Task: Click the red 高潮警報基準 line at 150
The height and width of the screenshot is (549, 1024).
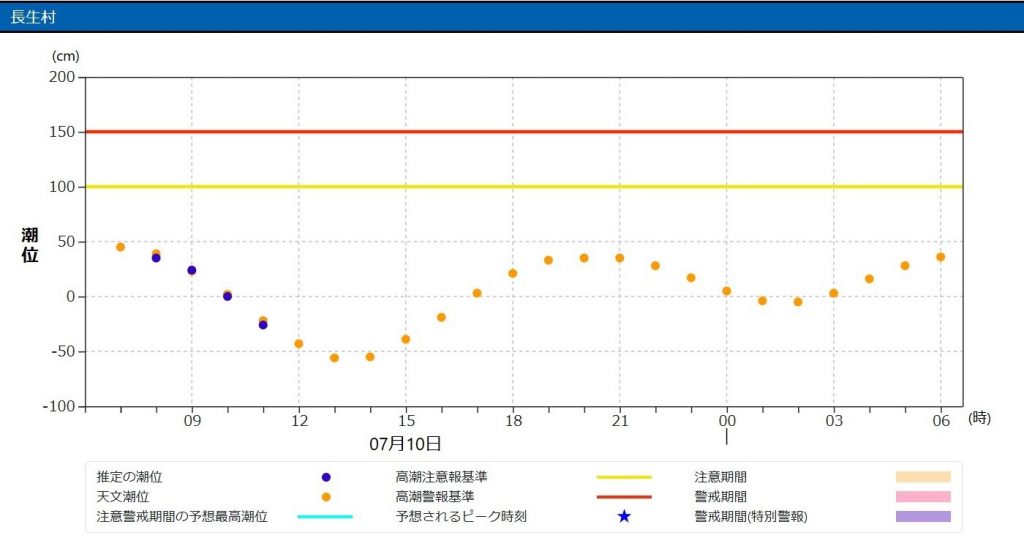Action: pos(524,132)
